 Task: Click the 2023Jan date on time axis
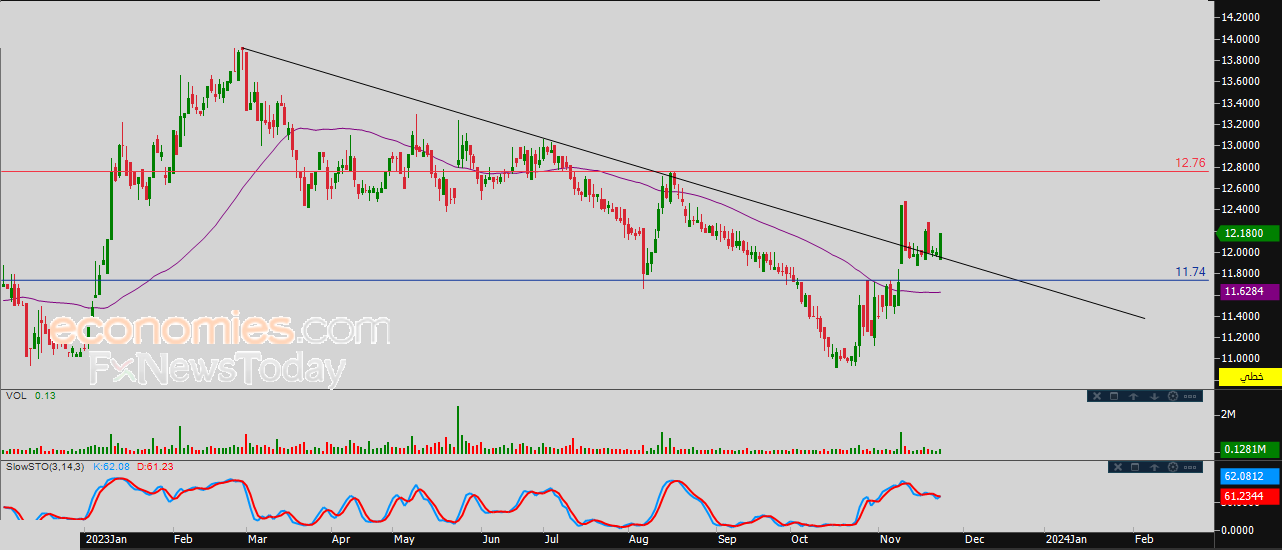click(105, 539)
